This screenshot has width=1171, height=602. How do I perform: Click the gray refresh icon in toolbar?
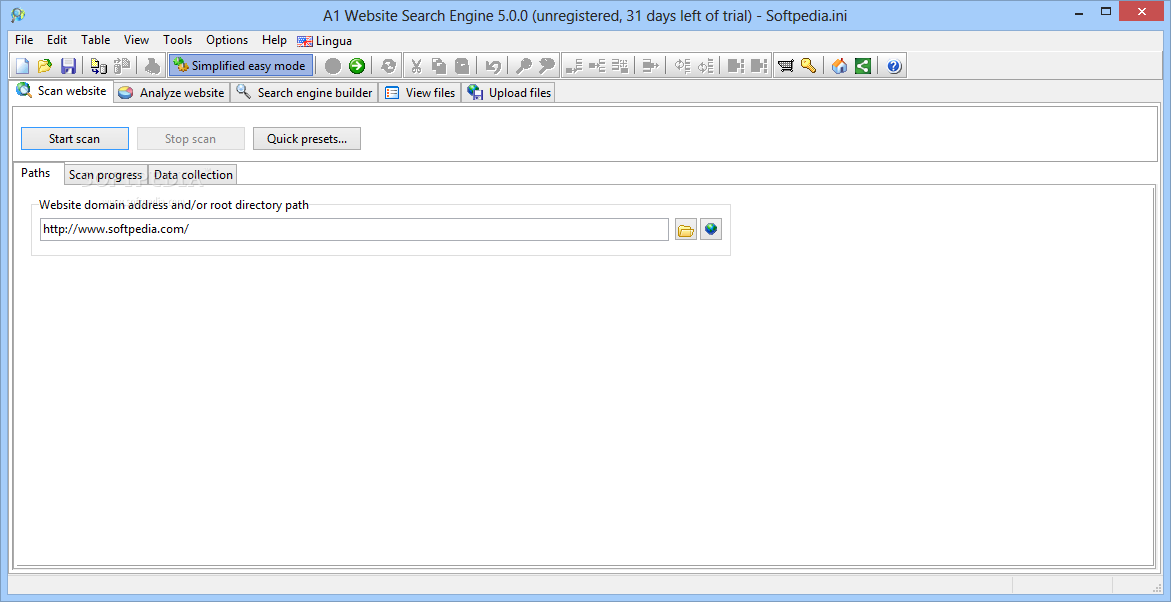pos(388,66)
